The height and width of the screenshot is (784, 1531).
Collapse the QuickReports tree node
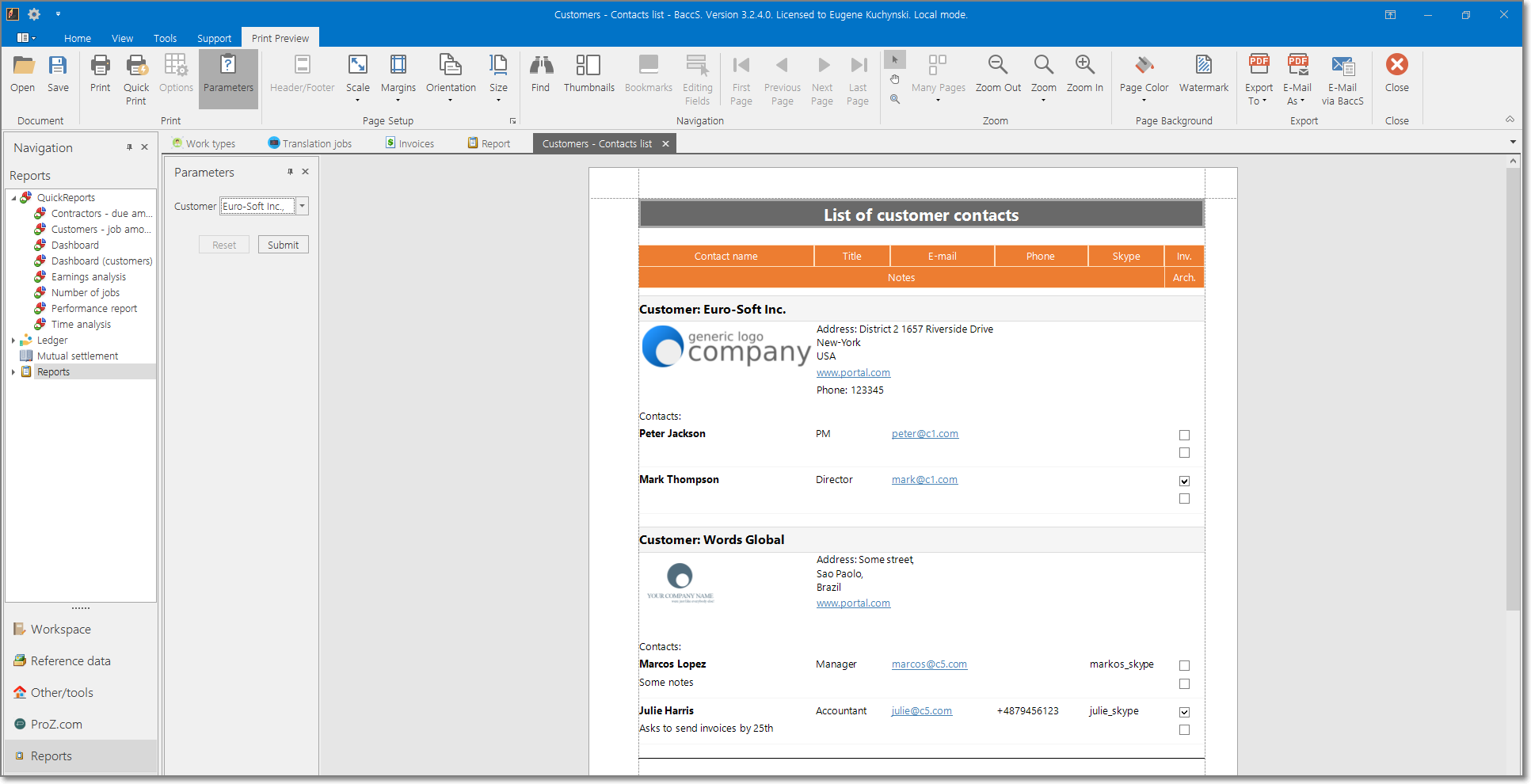(x=13, y=198)
